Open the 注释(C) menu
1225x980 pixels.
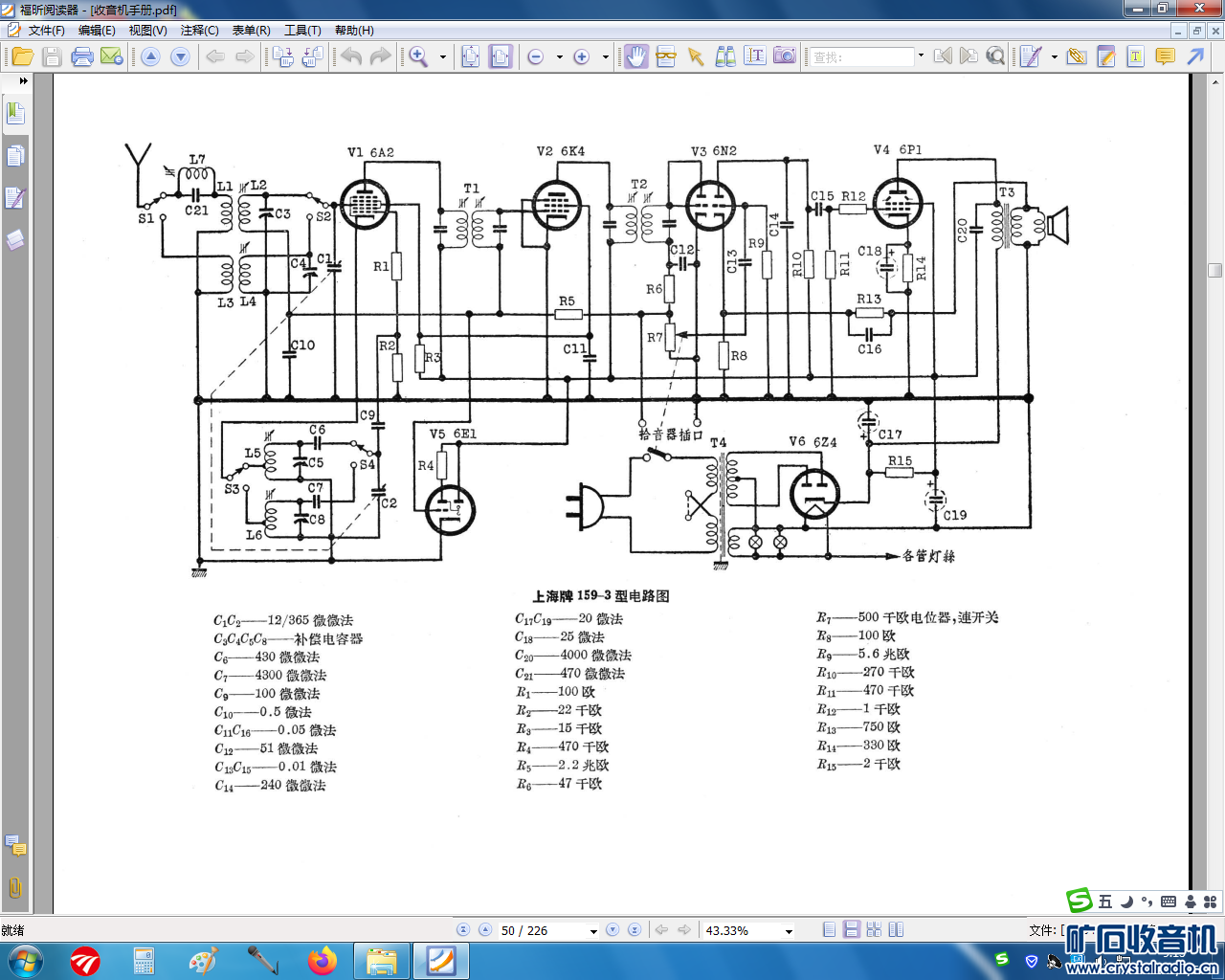[200, 31]
